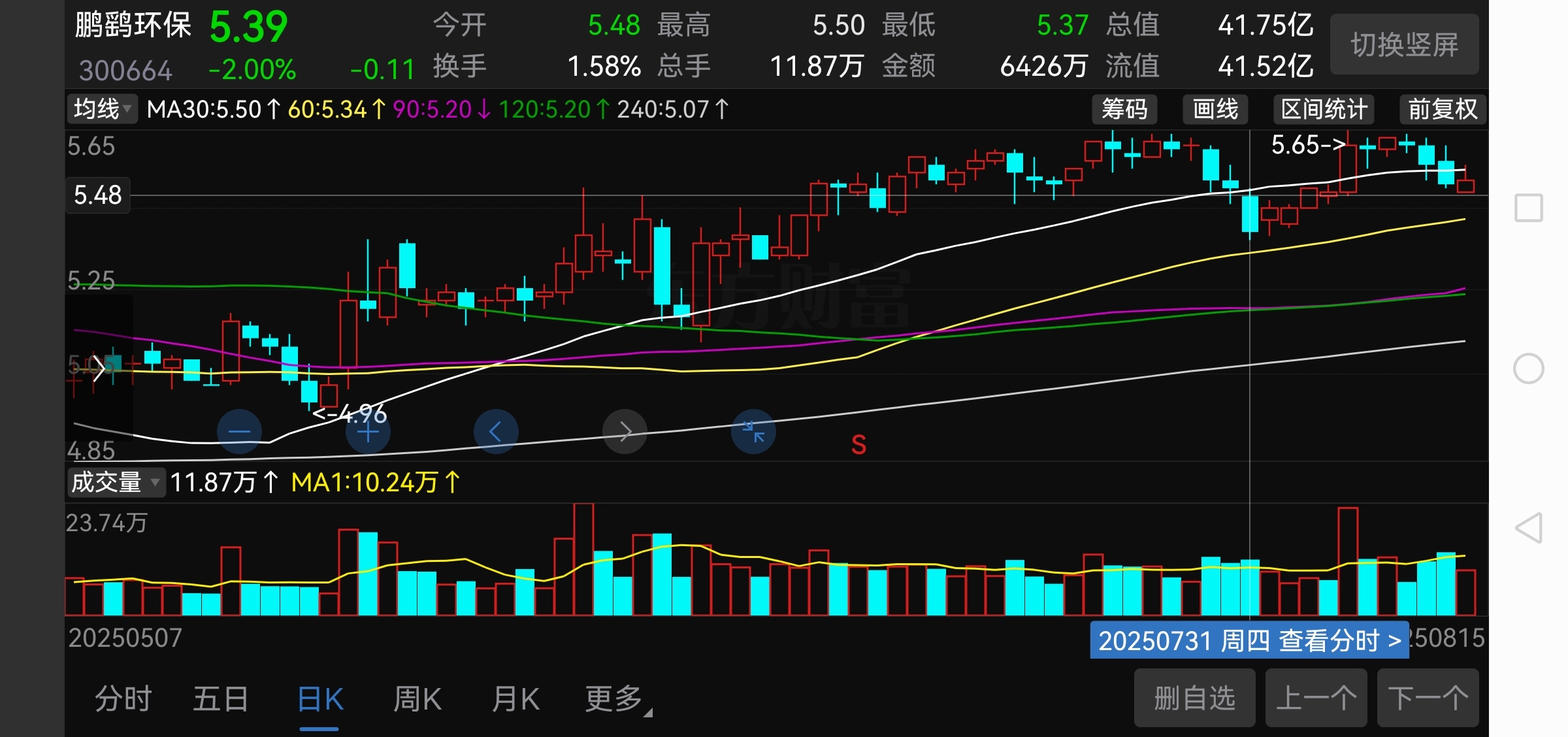
Task: Select the 月K tab
Action: coord(515,699)
